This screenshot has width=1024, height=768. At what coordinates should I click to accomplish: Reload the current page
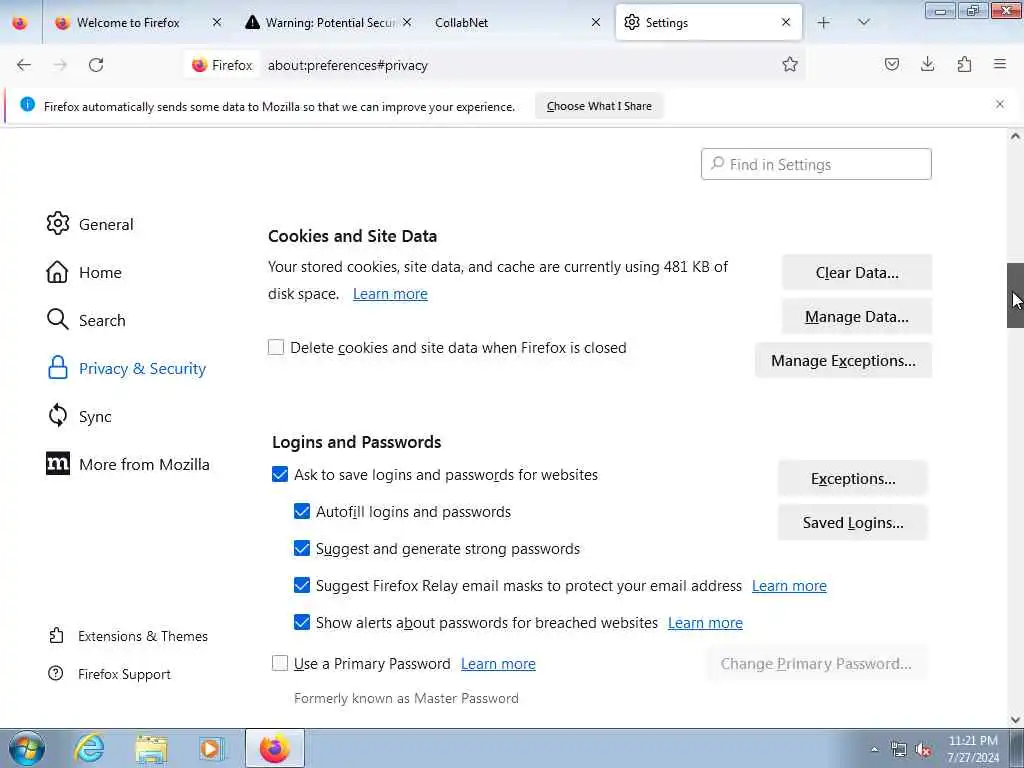[x=96, y=65]
